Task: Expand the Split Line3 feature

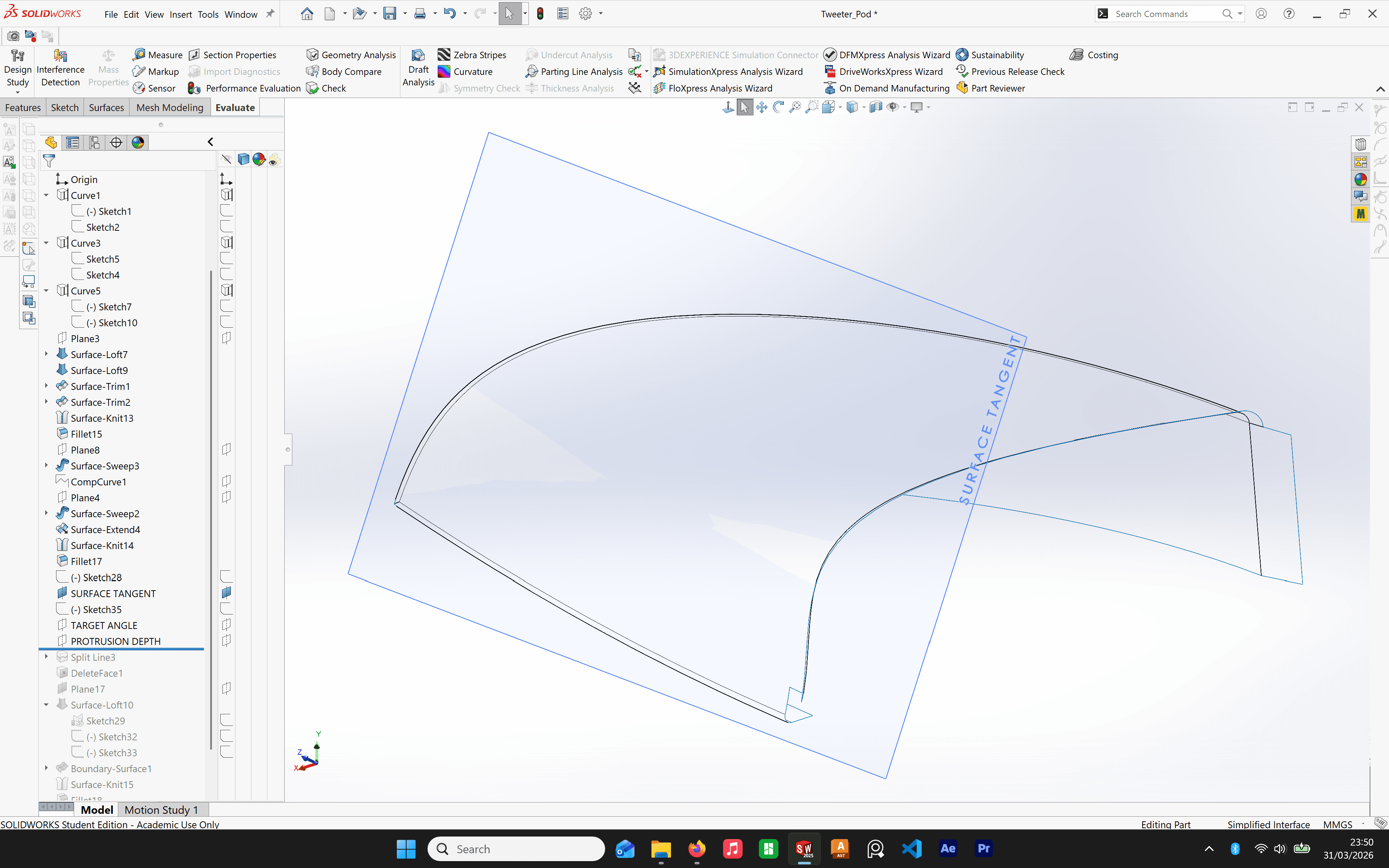Action: pos(47,657)
